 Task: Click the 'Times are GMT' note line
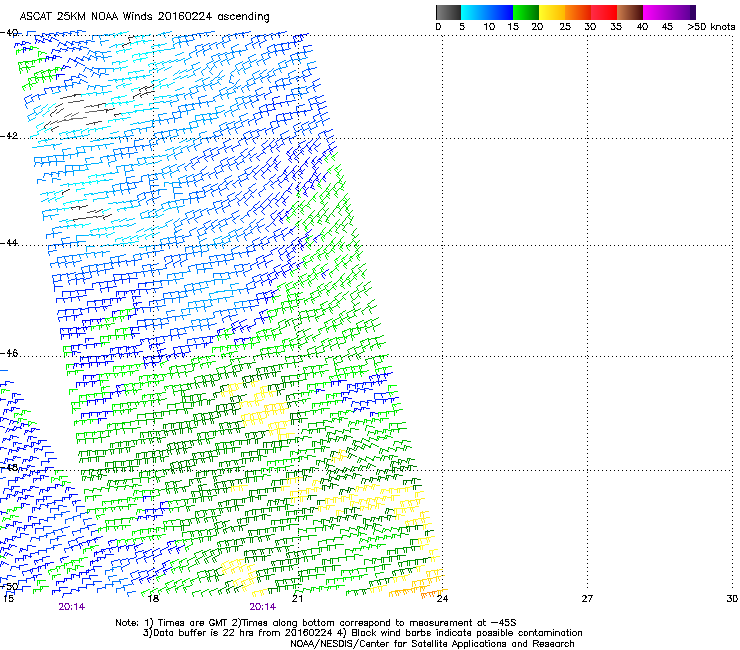pyautogui.click(x=316, y=623)
